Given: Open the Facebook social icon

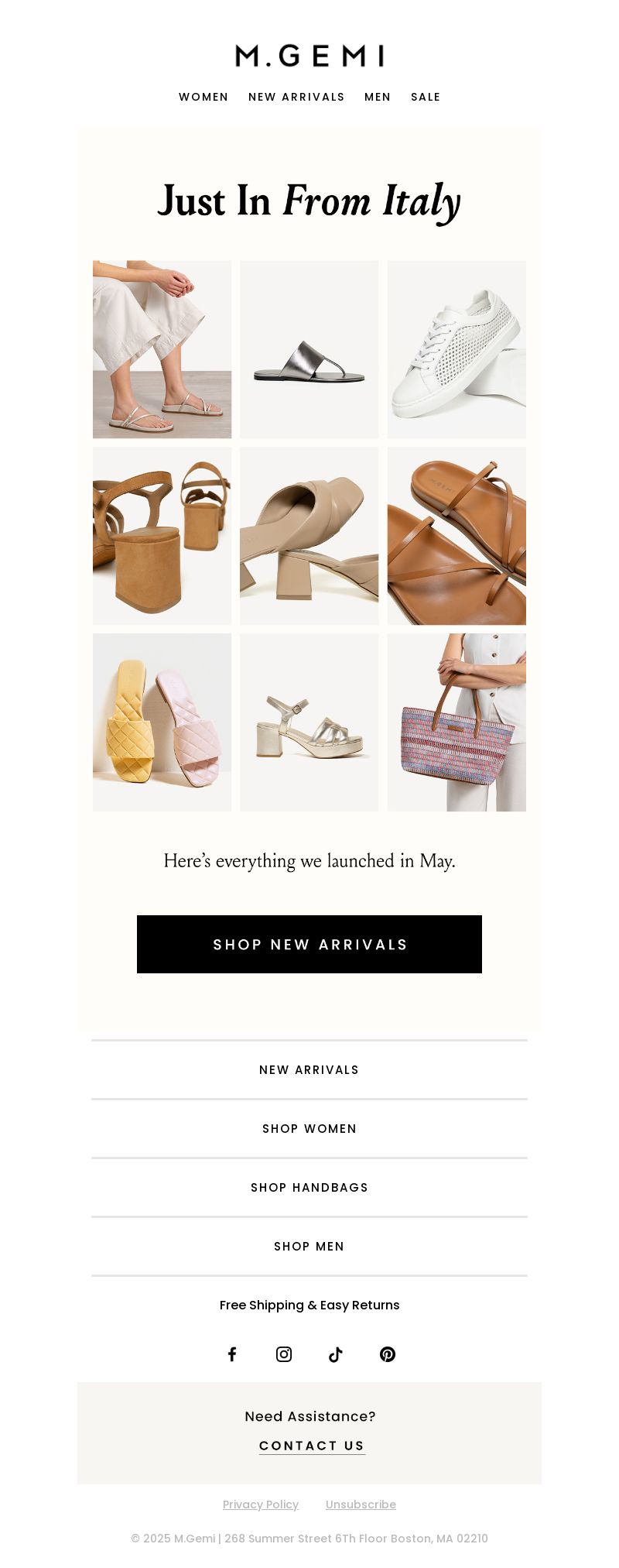Looking at the screenshot, I should click(232, 1354).
